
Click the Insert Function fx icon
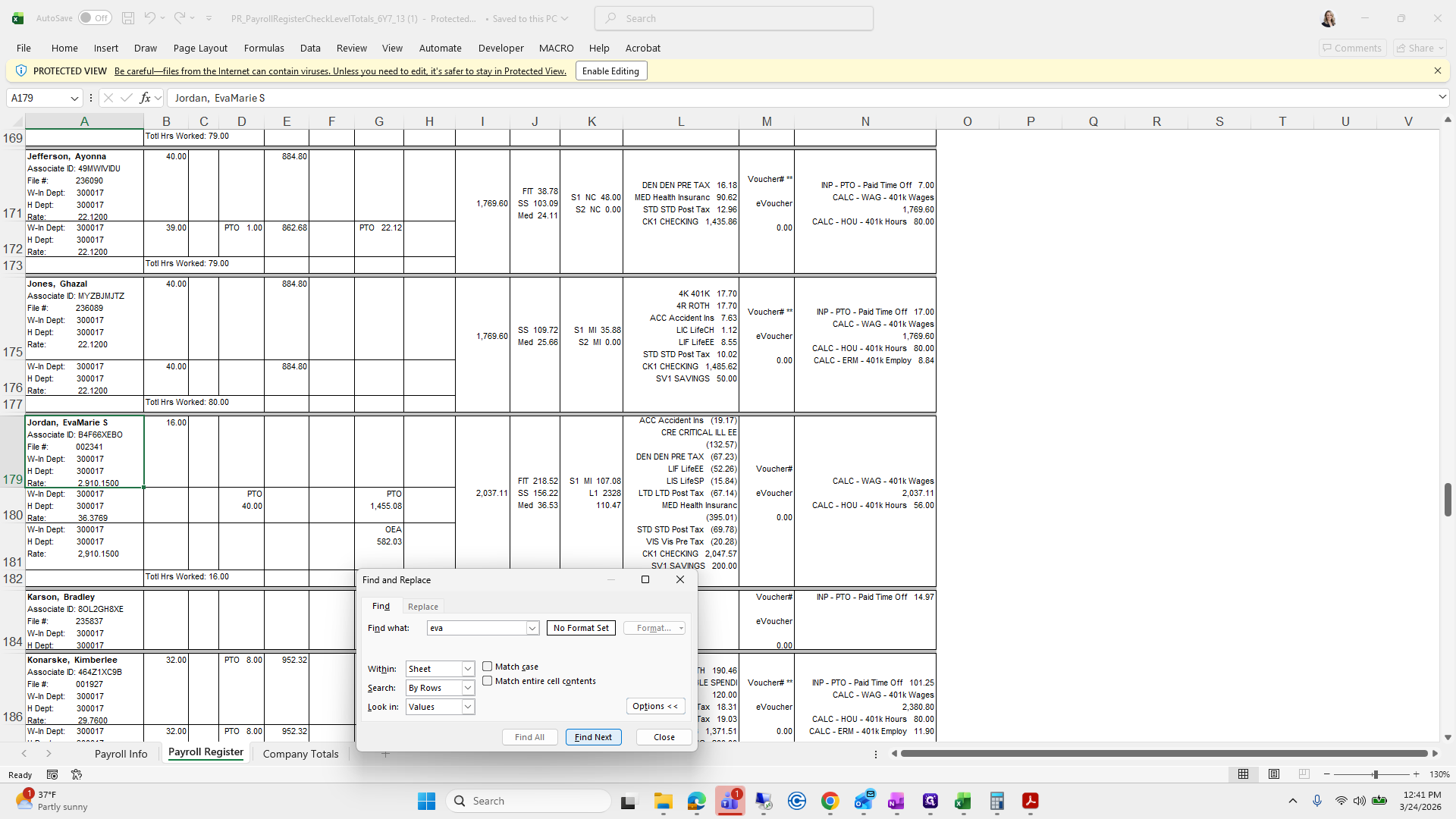pyautogui.click(x=145, y=98)
